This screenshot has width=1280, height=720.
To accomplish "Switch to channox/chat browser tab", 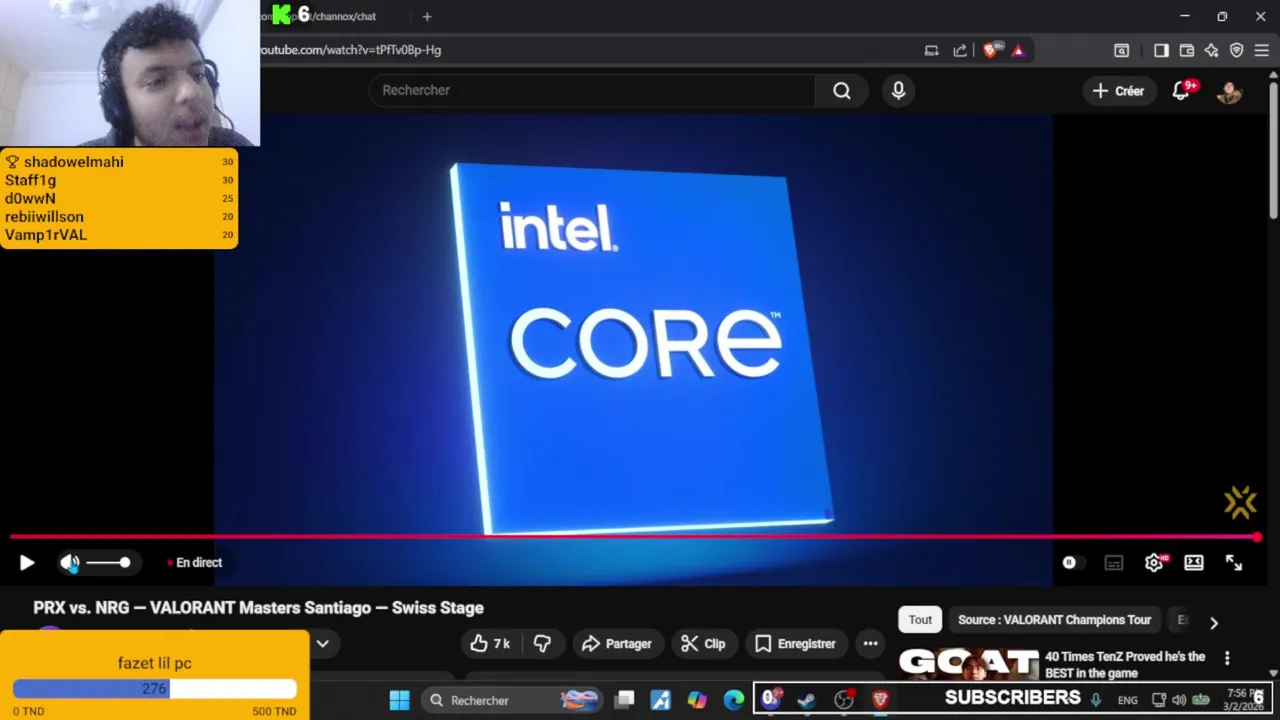I will coord(336,16).
